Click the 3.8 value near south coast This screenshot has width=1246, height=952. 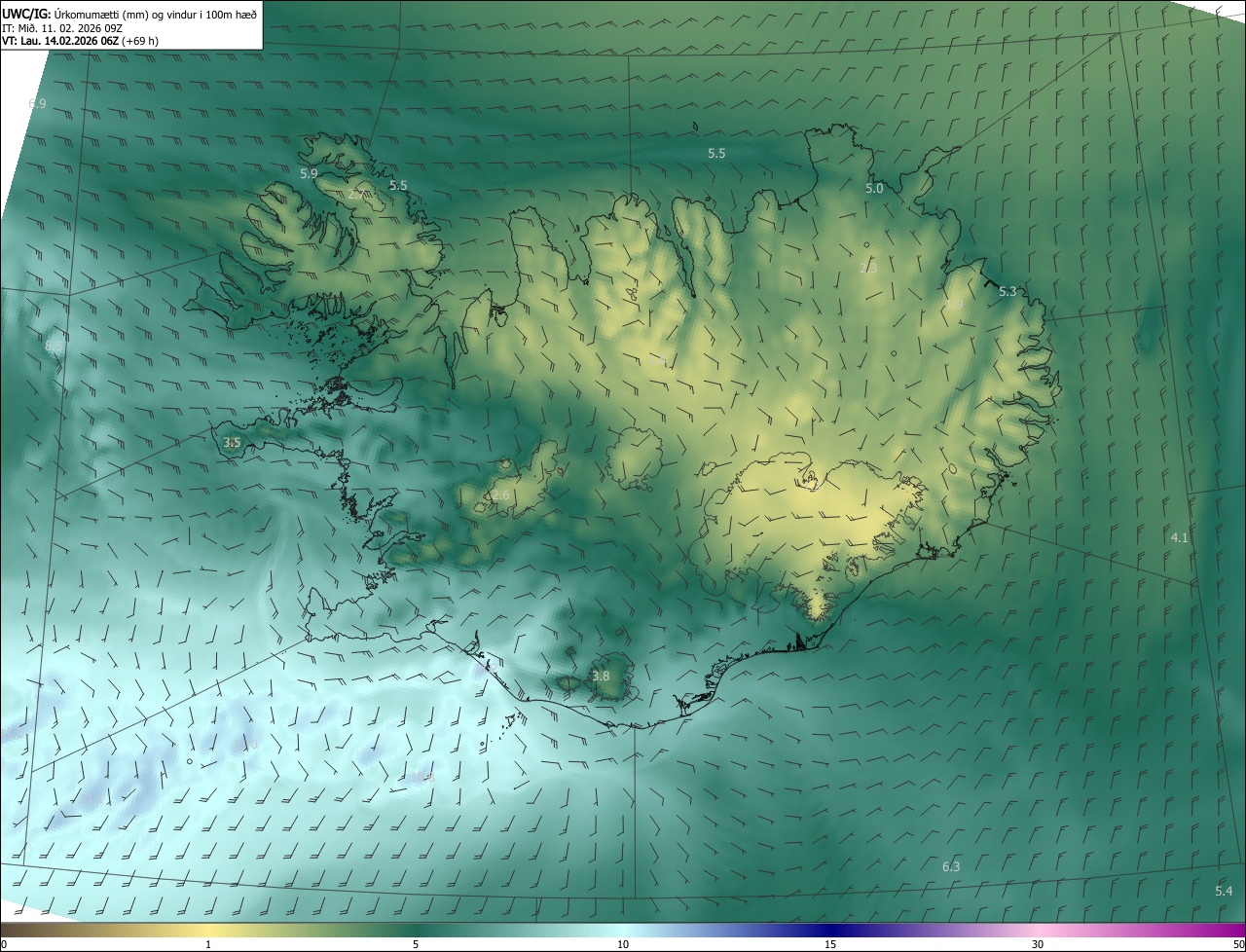click(x=601, y=676)
